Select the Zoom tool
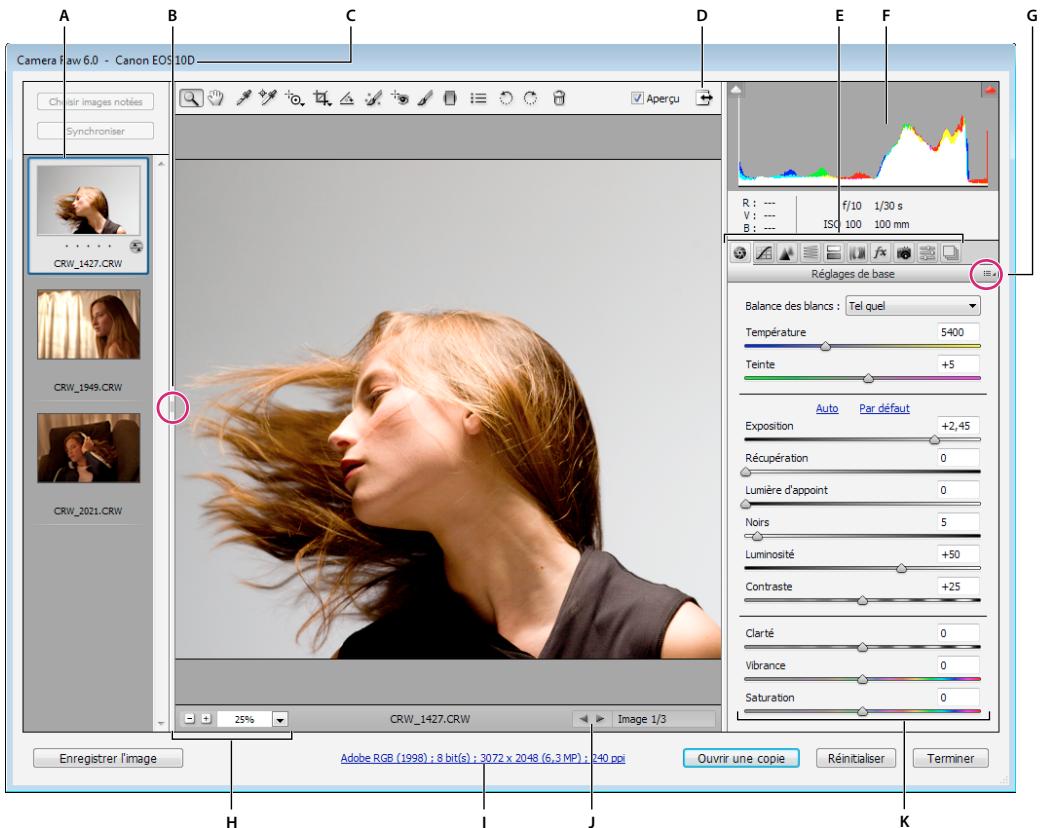 pyautogui.click(x=191, y=99)
